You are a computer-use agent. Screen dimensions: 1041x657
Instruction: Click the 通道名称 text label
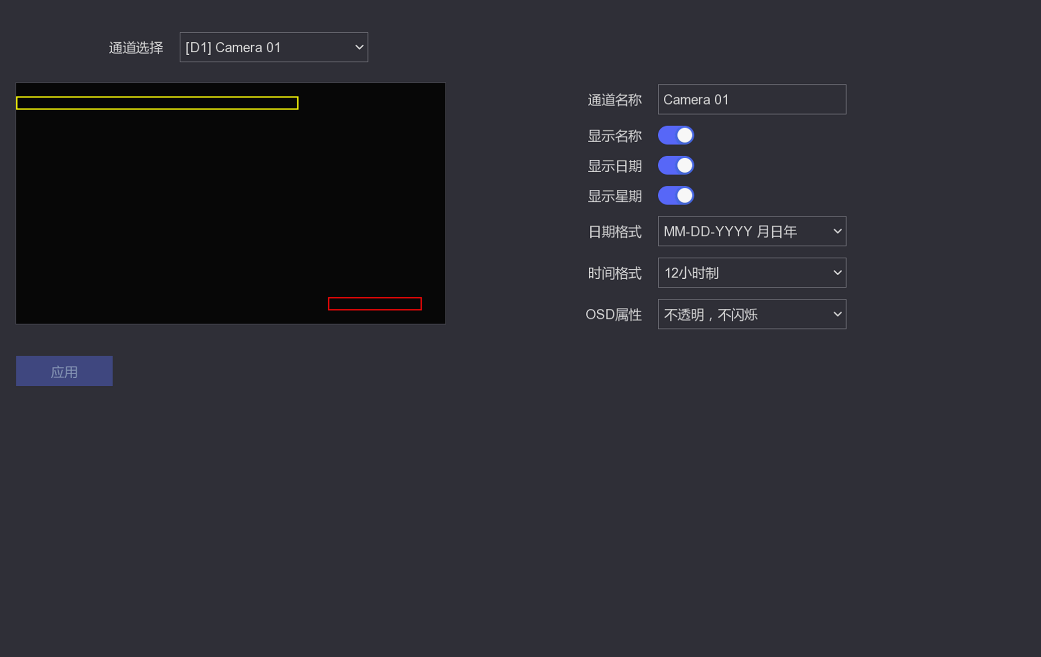click(614, 100)
